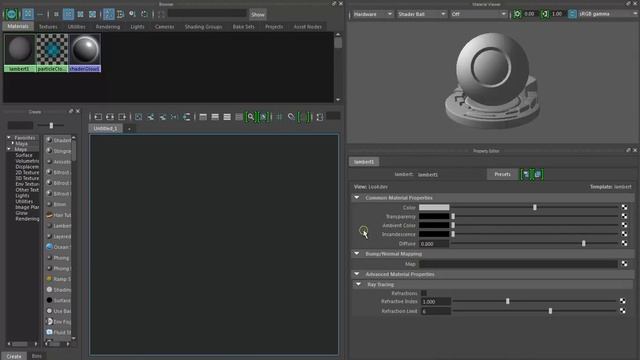This screenshot has height=360, width=640.
Task: Click the Color swatch in property editor
Action: (434, 207)
